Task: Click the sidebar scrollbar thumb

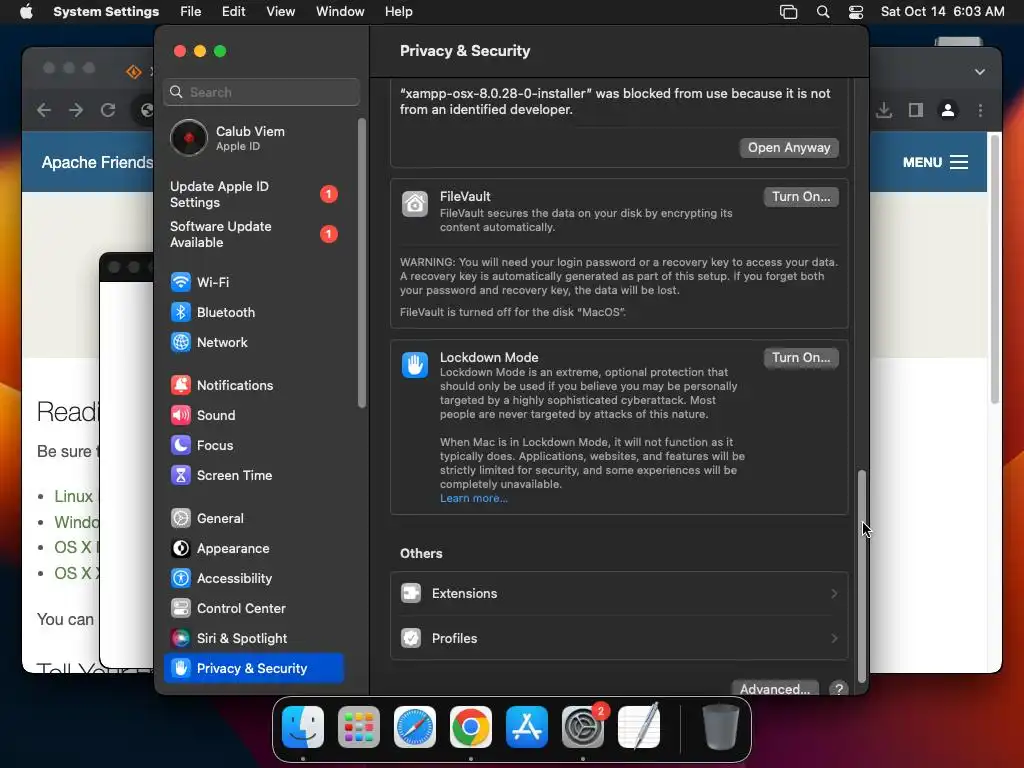Action: coord(361,263)
